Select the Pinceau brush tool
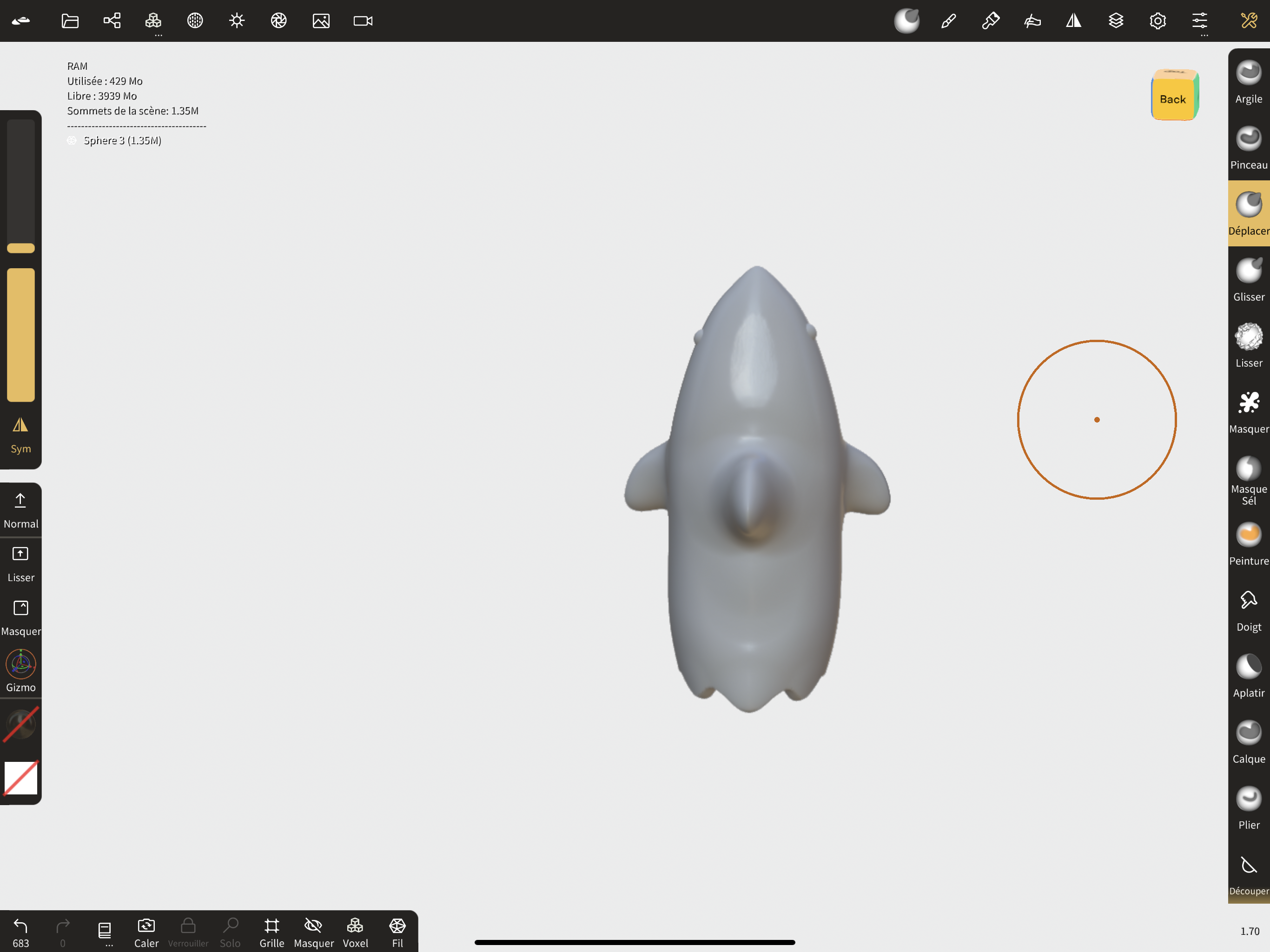 pos(1248,148)
